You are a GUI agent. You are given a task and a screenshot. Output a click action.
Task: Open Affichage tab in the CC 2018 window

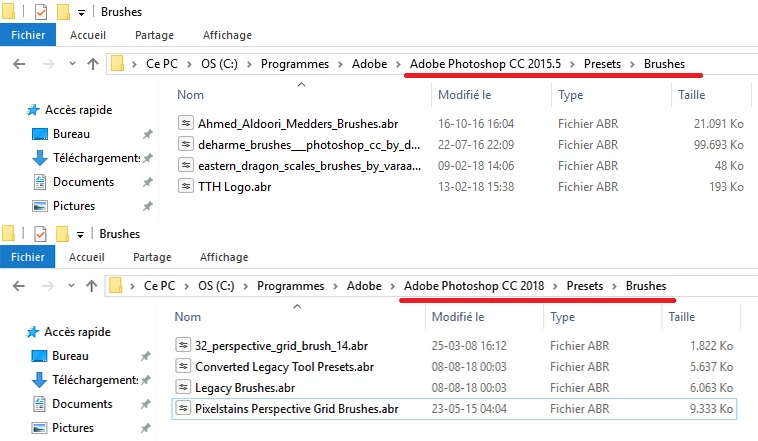tap(224, 257)
